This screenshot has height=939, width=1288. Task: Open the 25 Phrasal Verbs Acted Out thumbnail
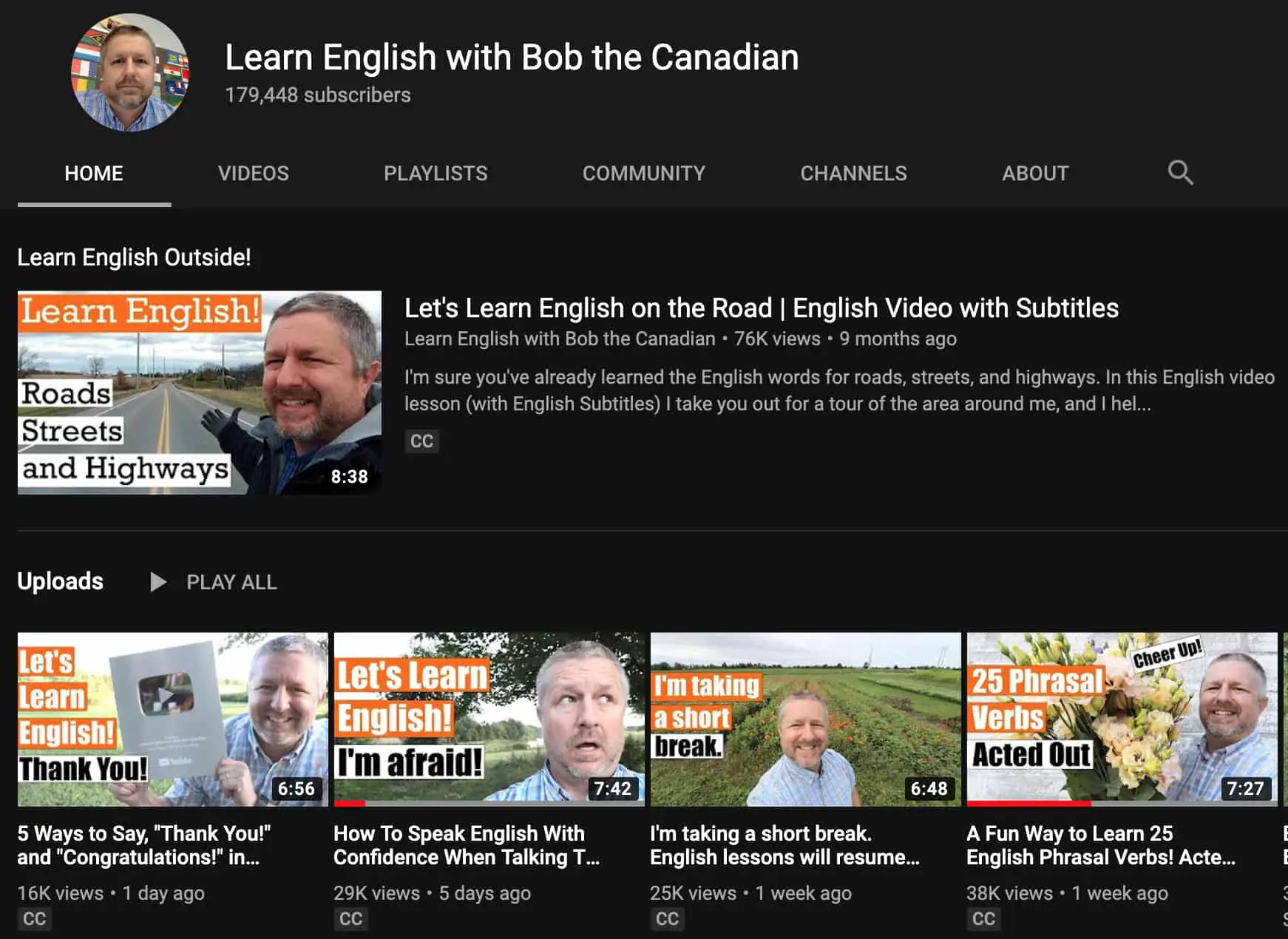coord(1122,719)
